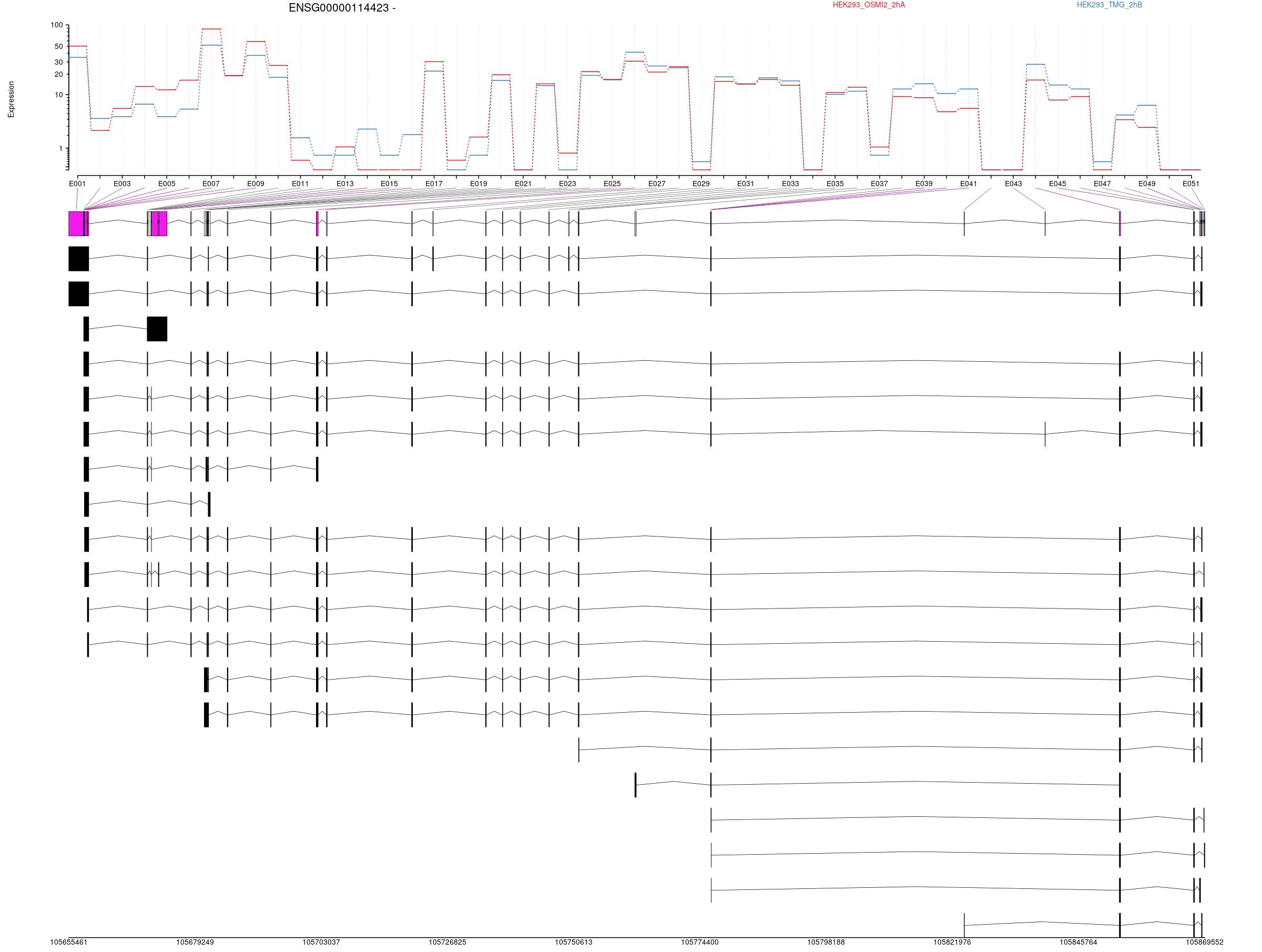1262x952 pixels.
Task: Click exon label E021
Action: click(523, 184)
